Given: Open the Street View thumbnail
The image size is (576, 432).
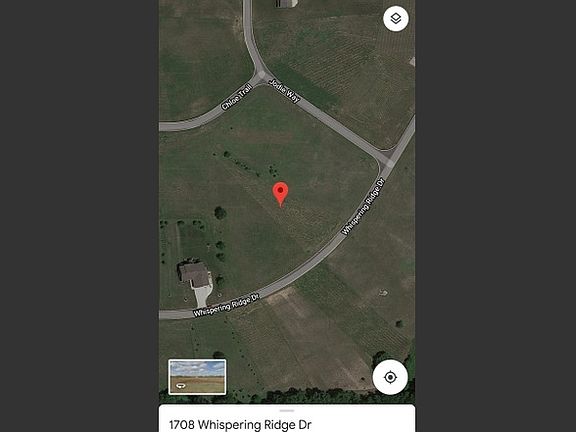Looking at the screenshot, I should pyautogui.click(x=197, y=377).
